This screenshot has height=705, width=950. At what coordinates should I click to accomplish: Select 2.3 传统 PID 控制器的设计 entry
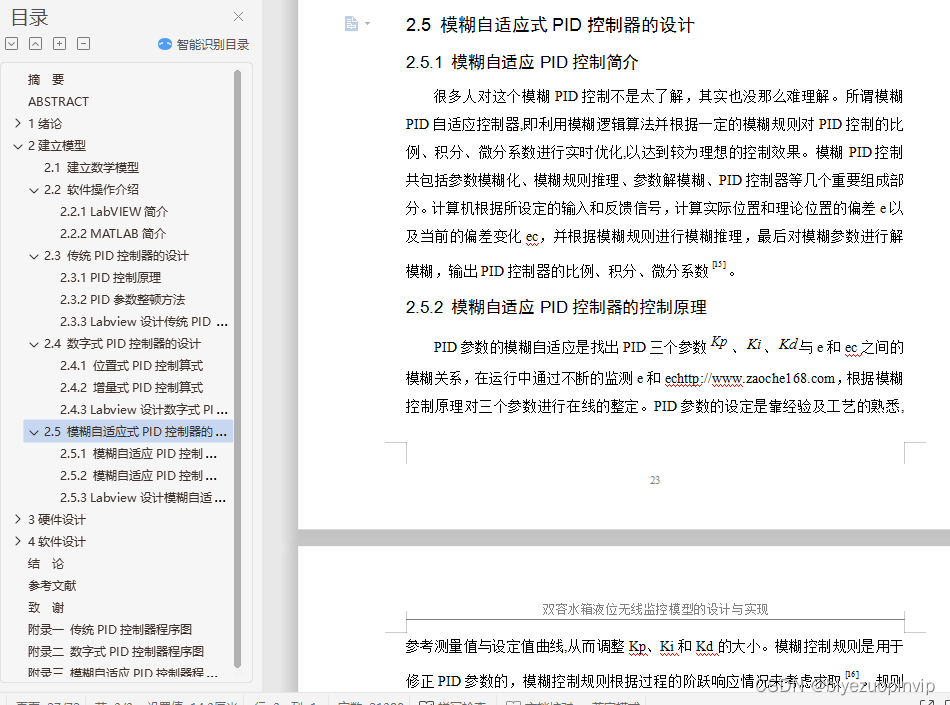tap(116, 256)
